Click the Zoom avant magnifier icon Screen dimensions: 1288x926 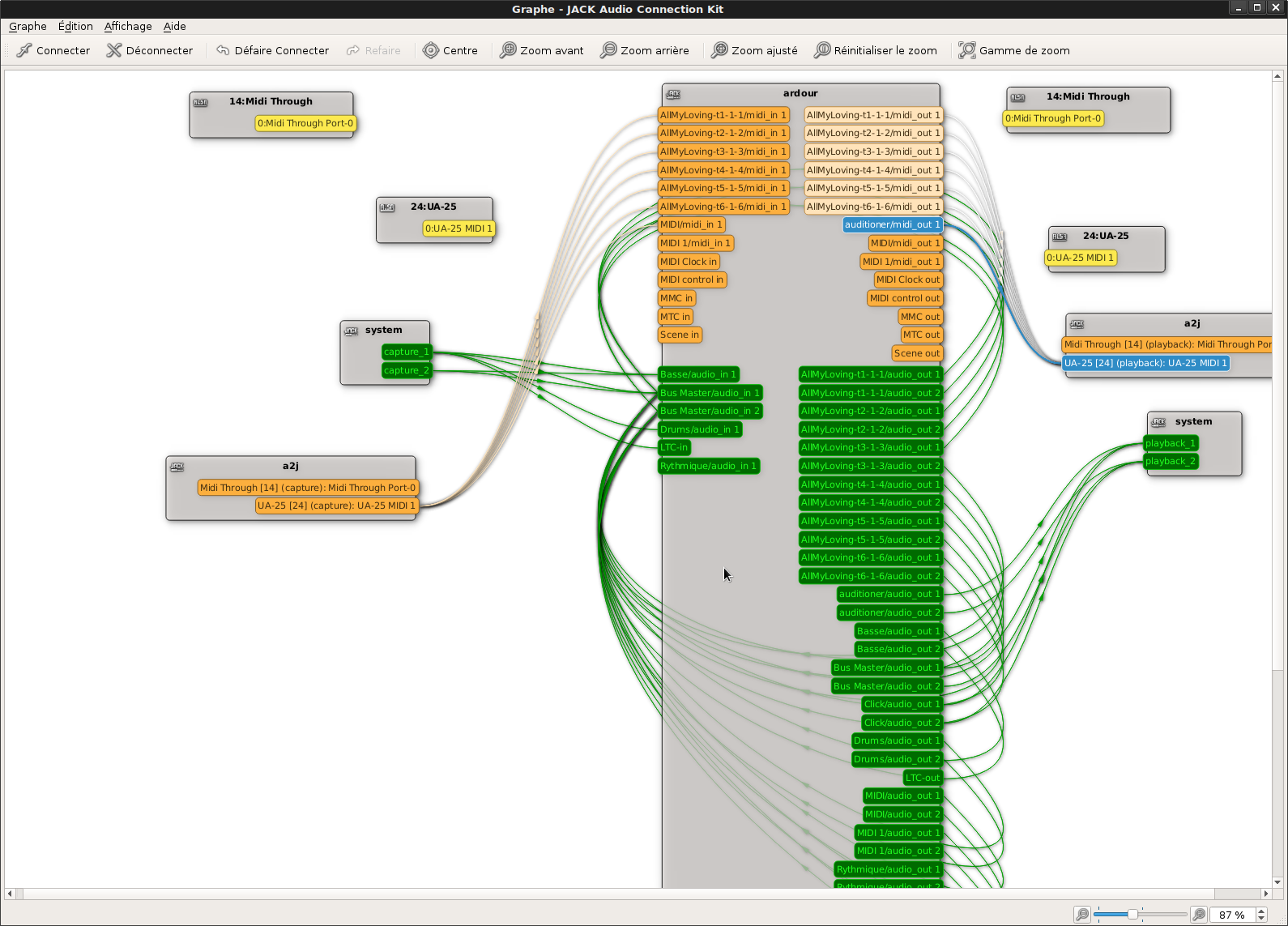508,50
